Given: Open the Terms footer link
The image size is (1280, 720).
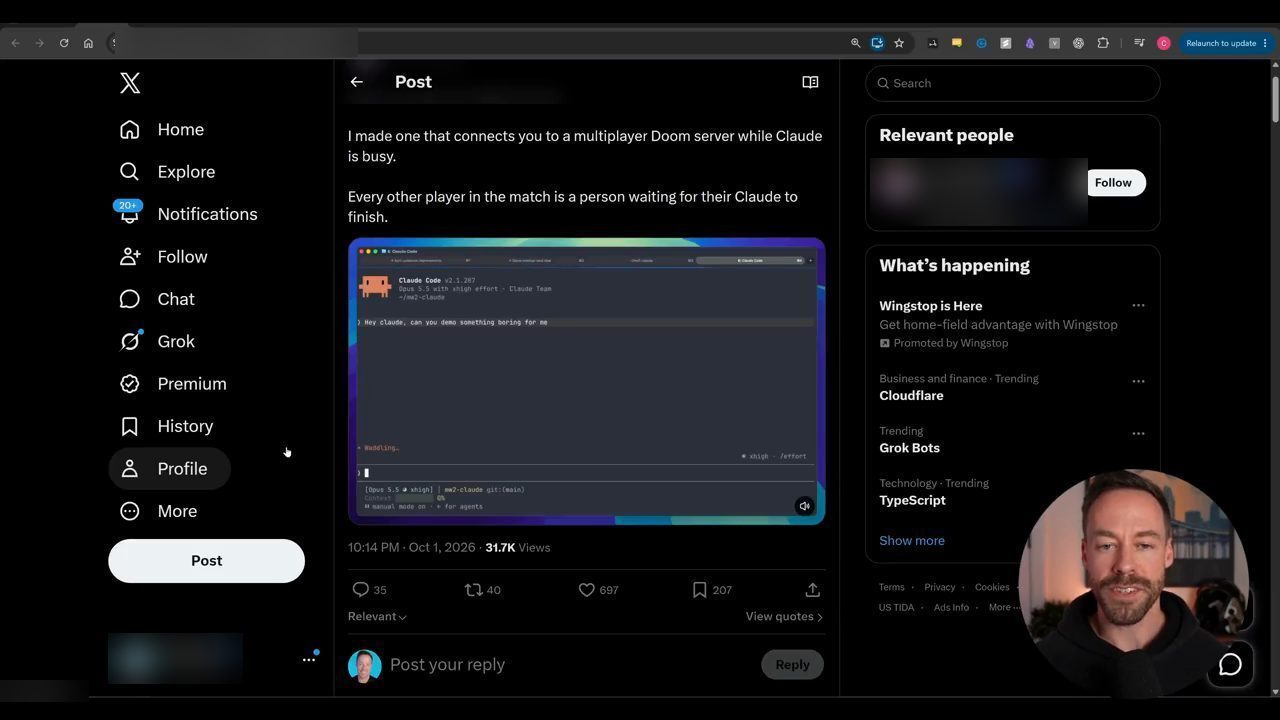Looking at the screenshot, I should [x=891, y=587].
